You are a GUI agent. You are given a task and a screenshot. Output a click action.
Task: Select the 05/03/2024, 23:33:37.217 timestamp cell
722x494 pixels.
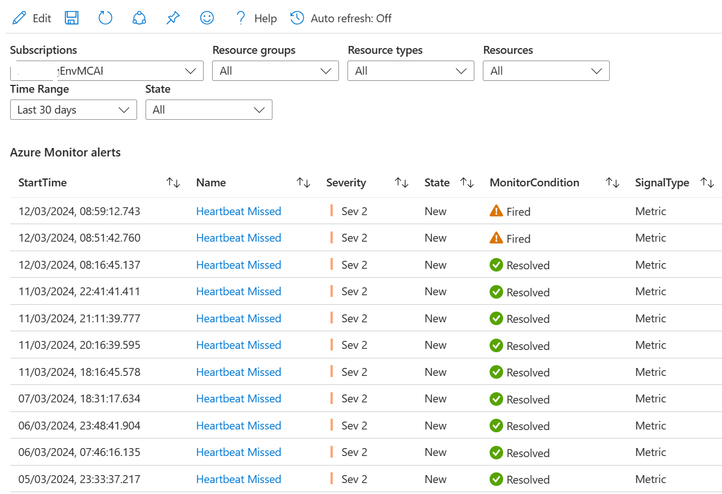[x=79, y=479]
